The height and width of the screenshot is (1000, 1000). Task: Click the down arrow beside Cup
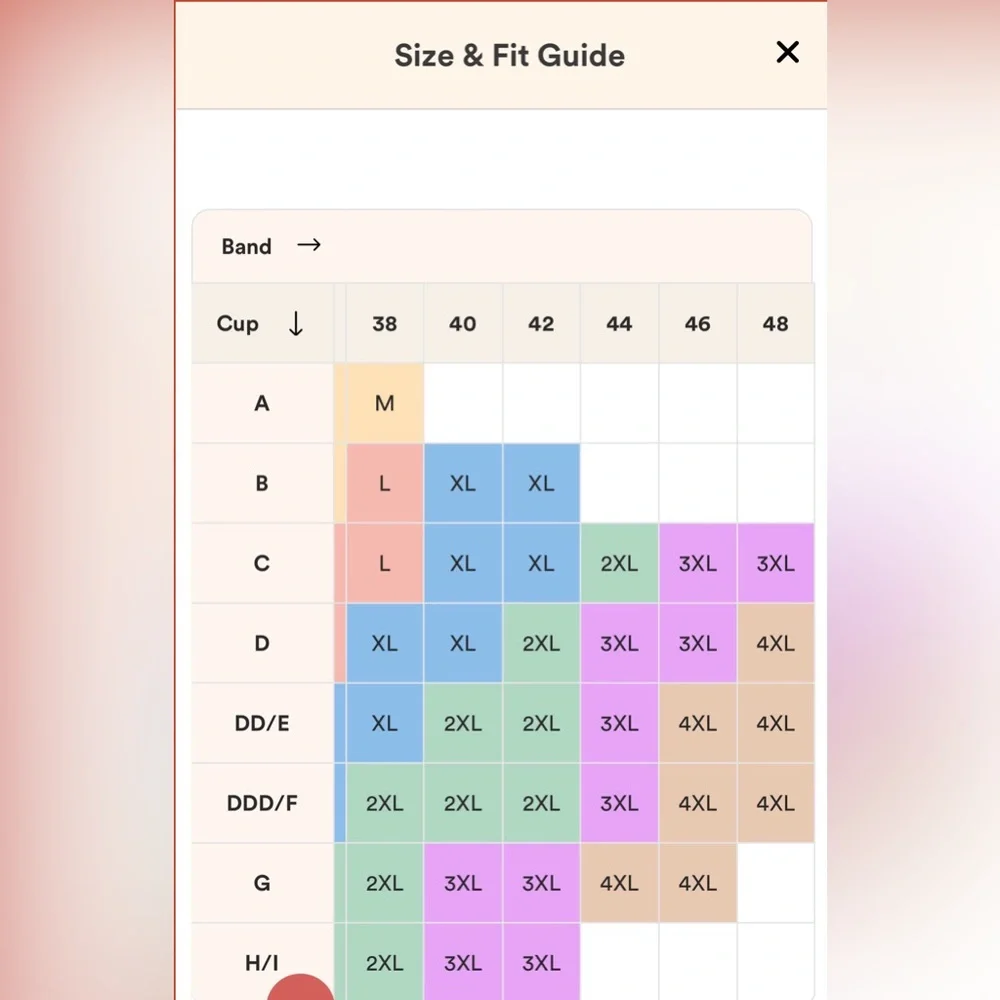[296, 324]
